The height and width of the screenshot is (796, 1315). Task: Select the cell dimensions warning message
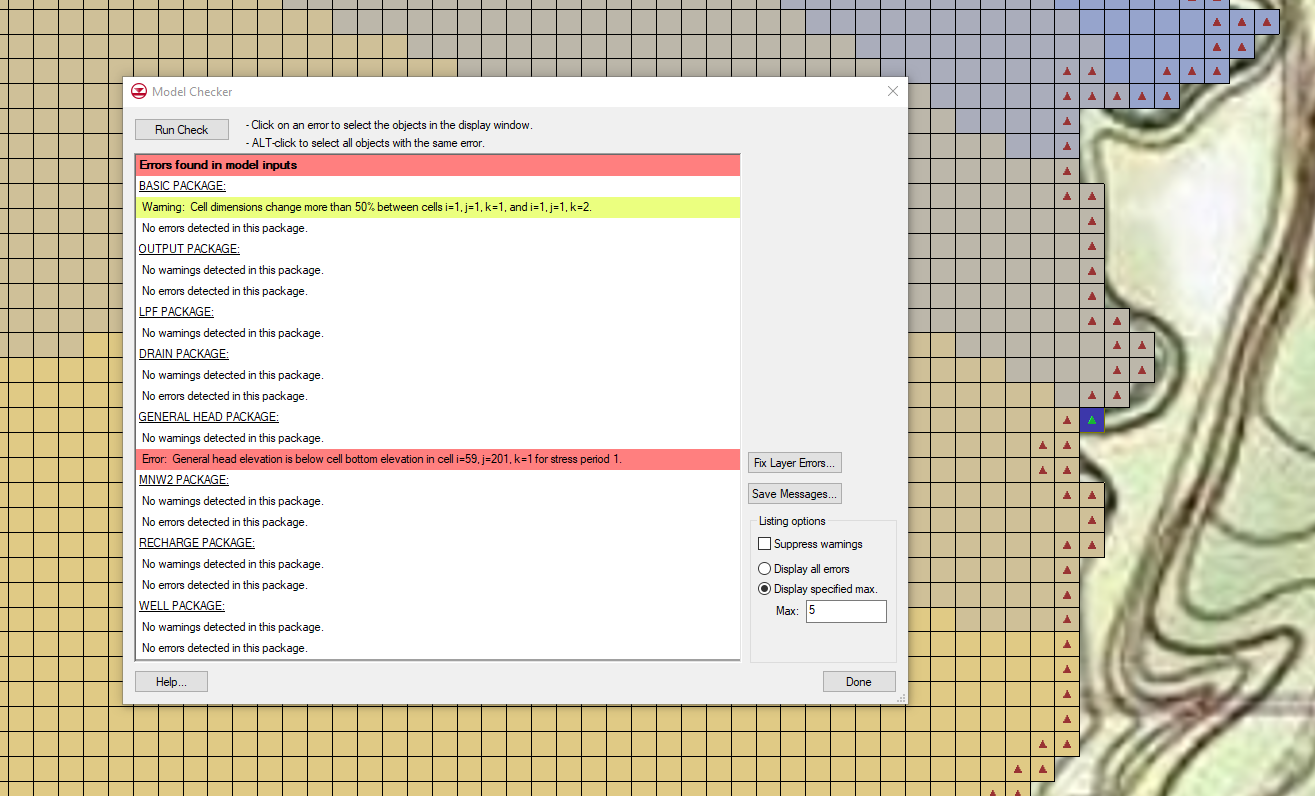[438, 207]
